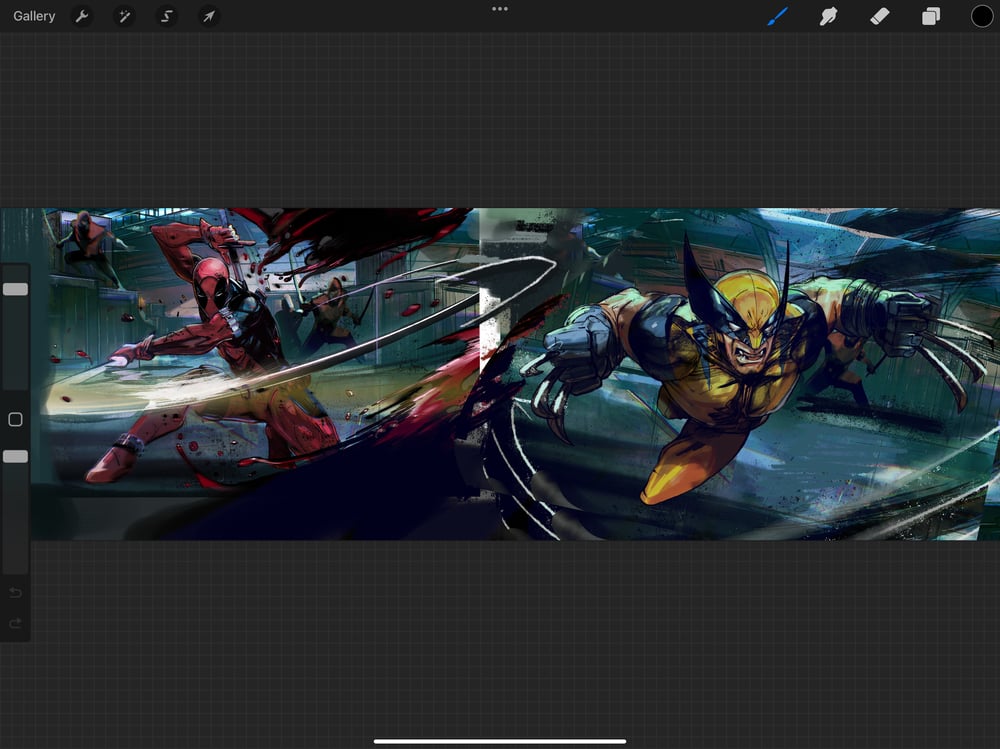
Task: Open the Actions wrench menu
Action: [x=82, y=16]
